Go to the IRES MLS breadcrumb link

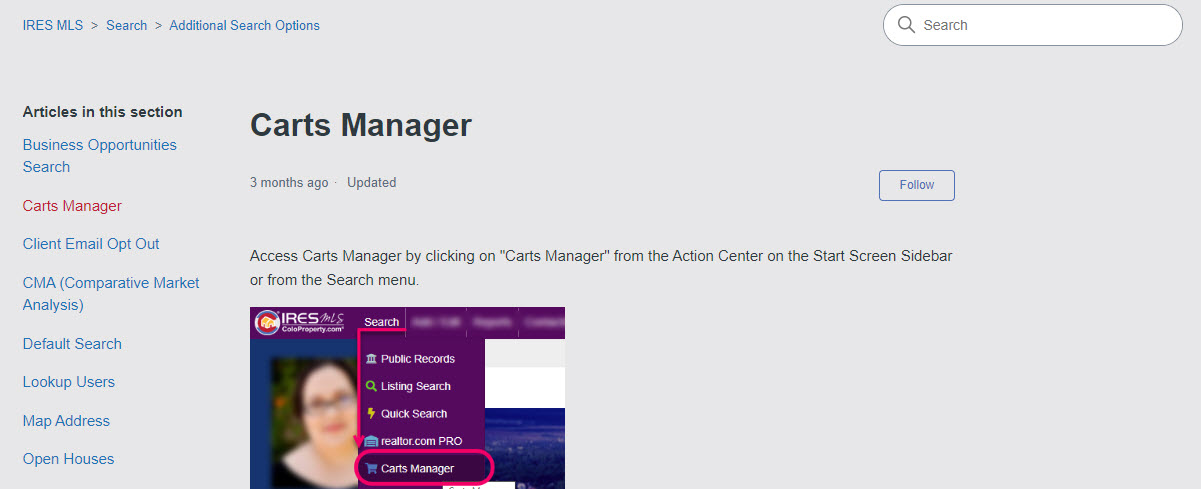point(53,25)
